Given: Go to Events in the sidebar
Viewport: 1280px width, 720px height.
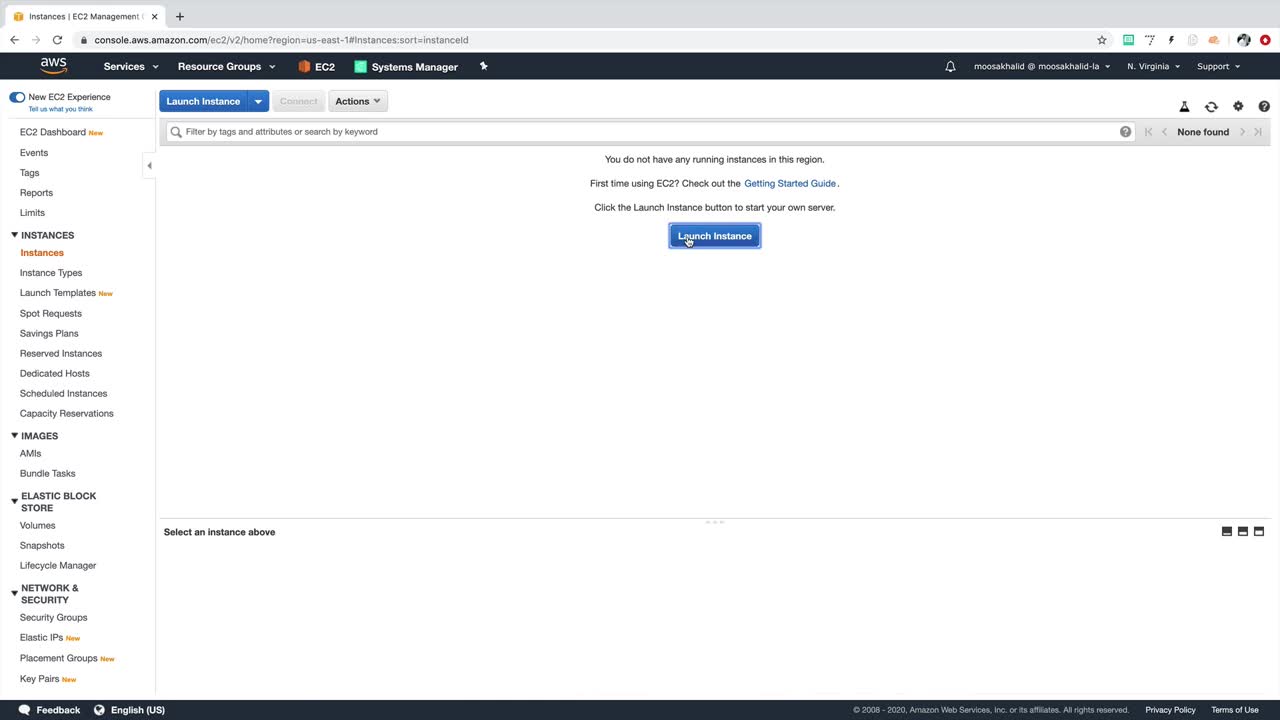Looking at the screenshot, I should coord(34,153).
